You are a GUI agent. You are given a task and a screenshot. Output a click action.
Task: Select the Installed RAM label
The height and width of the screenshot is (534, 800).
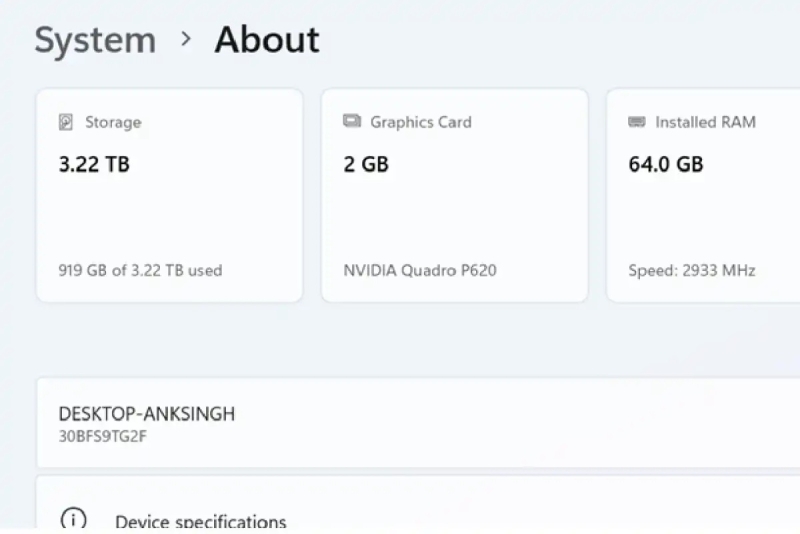click(705, 122)
